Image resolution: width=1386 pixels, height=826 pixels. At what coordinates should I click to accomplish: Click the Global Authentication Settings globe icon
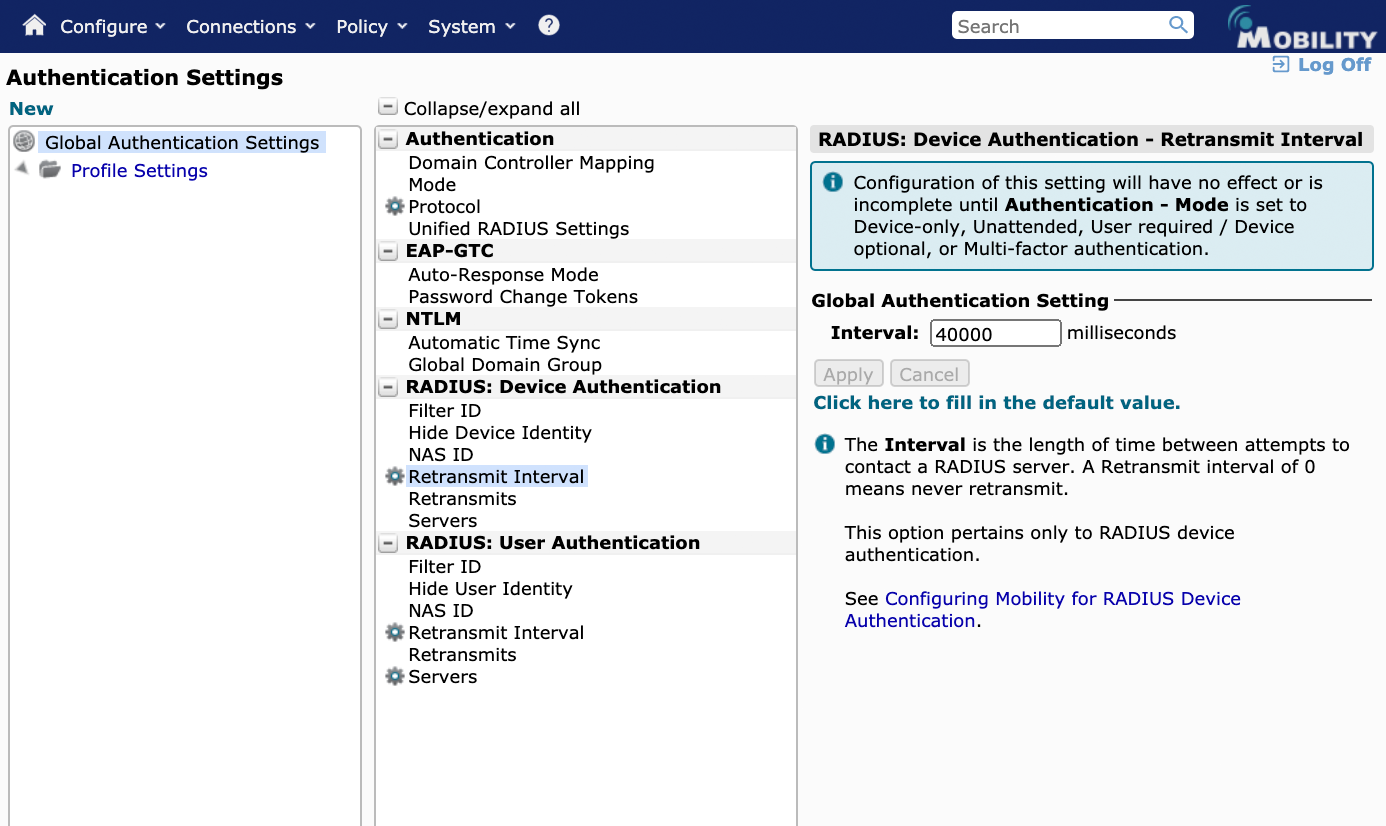[x=24, y=142]
